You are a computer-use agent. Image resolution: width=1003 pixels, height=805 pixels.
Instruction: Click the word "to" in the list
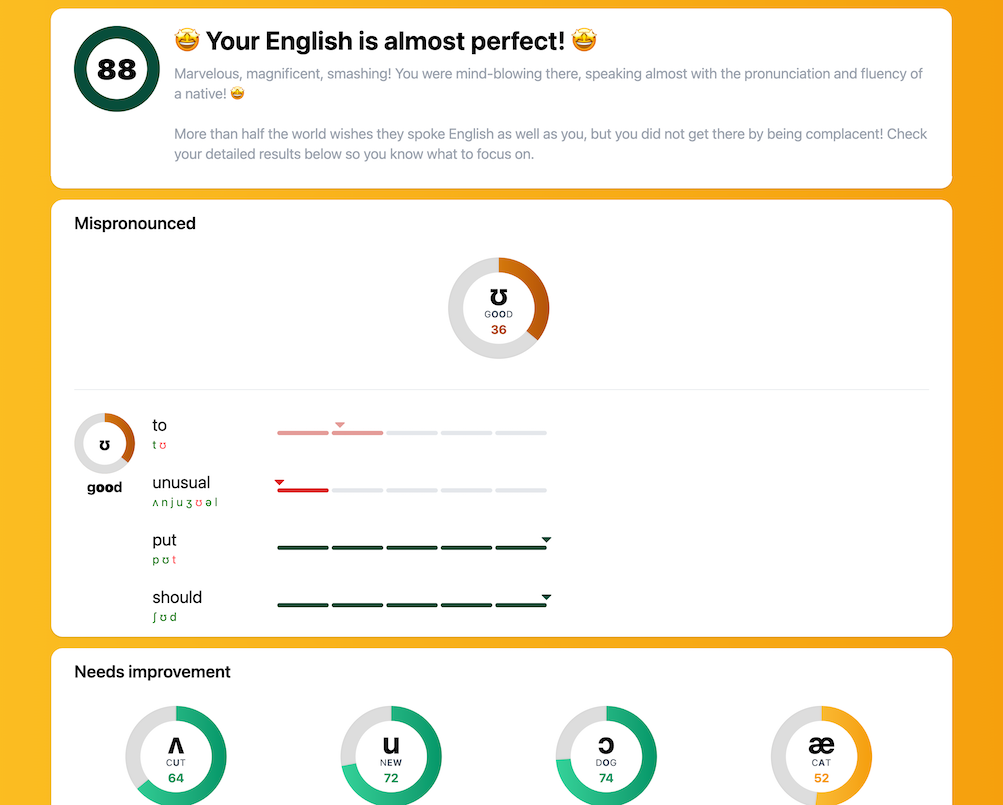click(x=160, y=426)
